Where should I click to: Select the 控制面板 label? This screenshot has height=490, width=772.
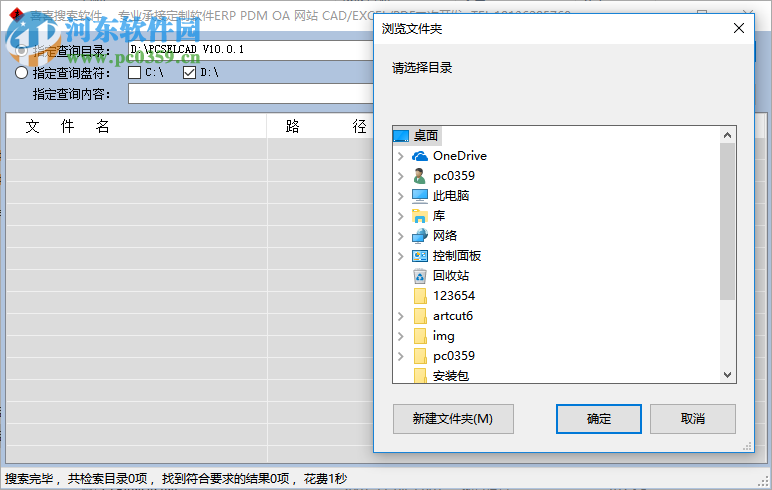click(457, 256)
